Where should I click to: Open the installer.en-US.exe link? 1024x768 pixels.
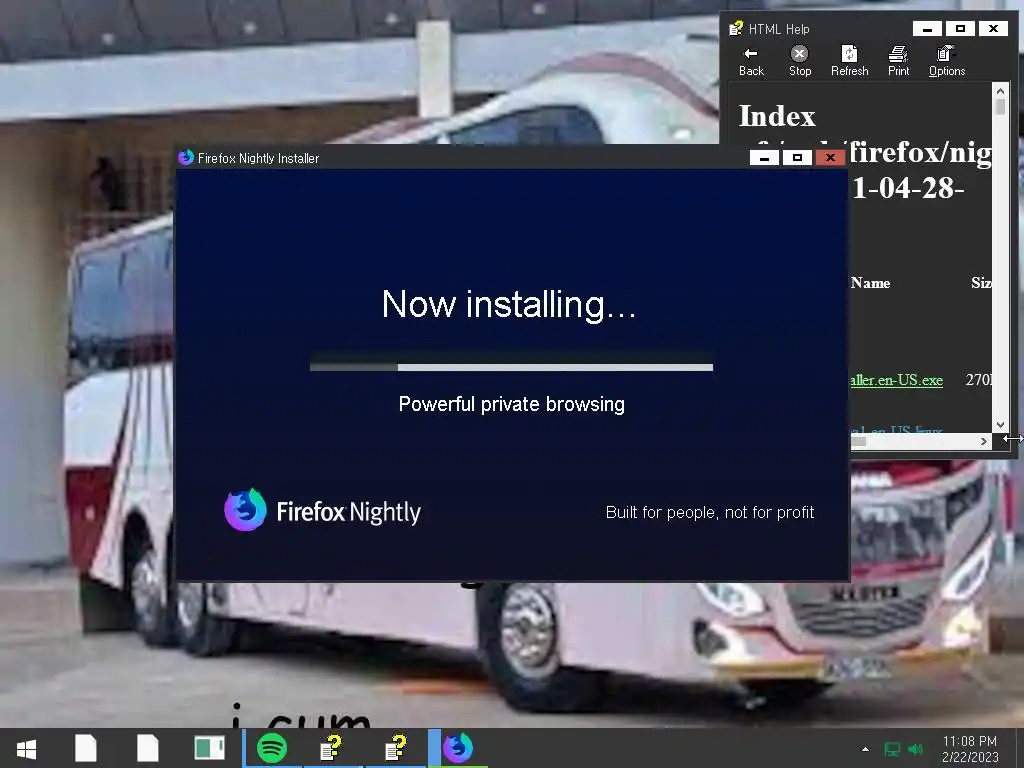pos(897,380)
